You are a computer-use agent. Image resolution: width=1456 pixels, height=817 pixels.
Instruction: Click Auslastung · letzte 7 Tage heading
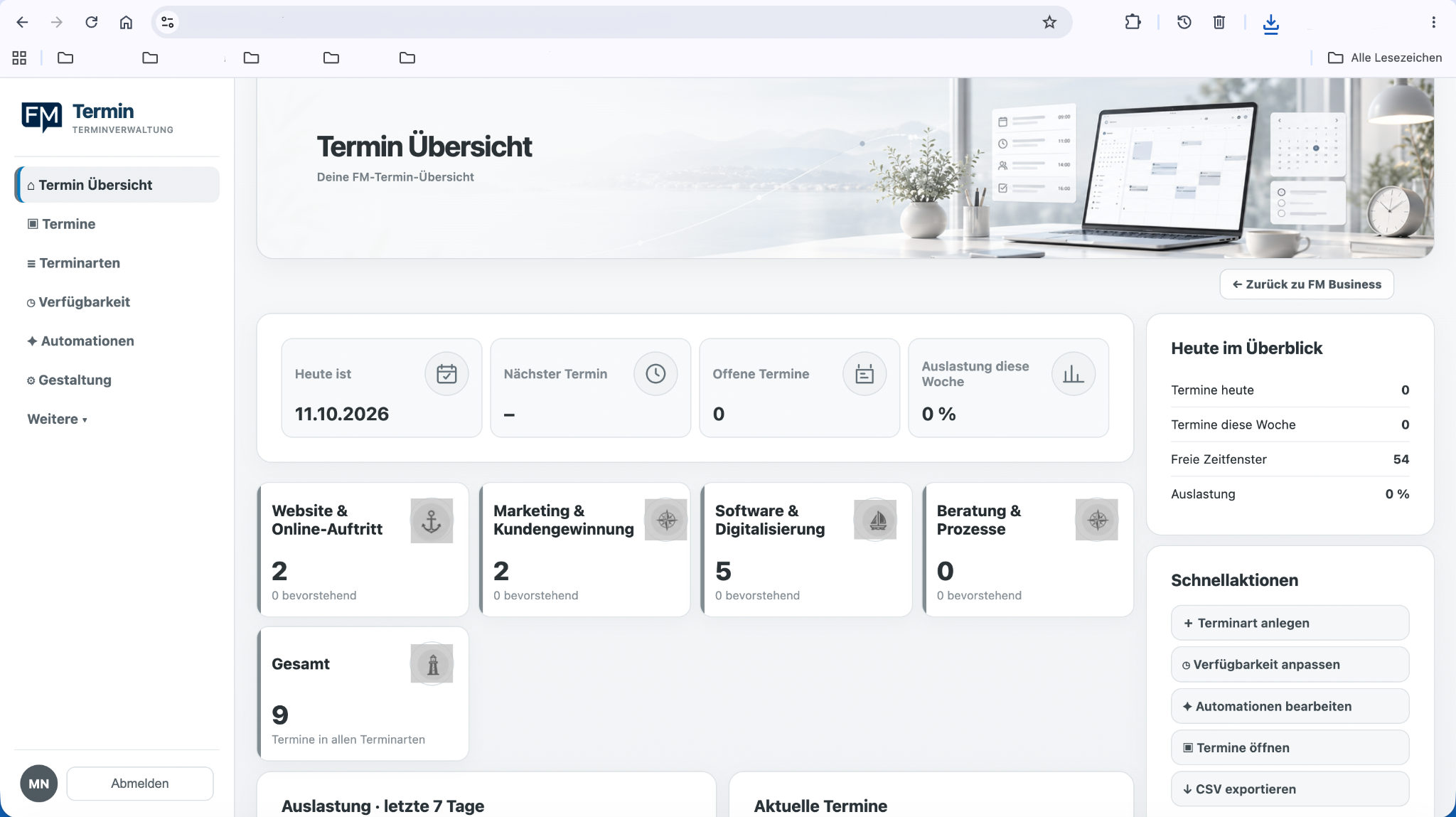382,806
